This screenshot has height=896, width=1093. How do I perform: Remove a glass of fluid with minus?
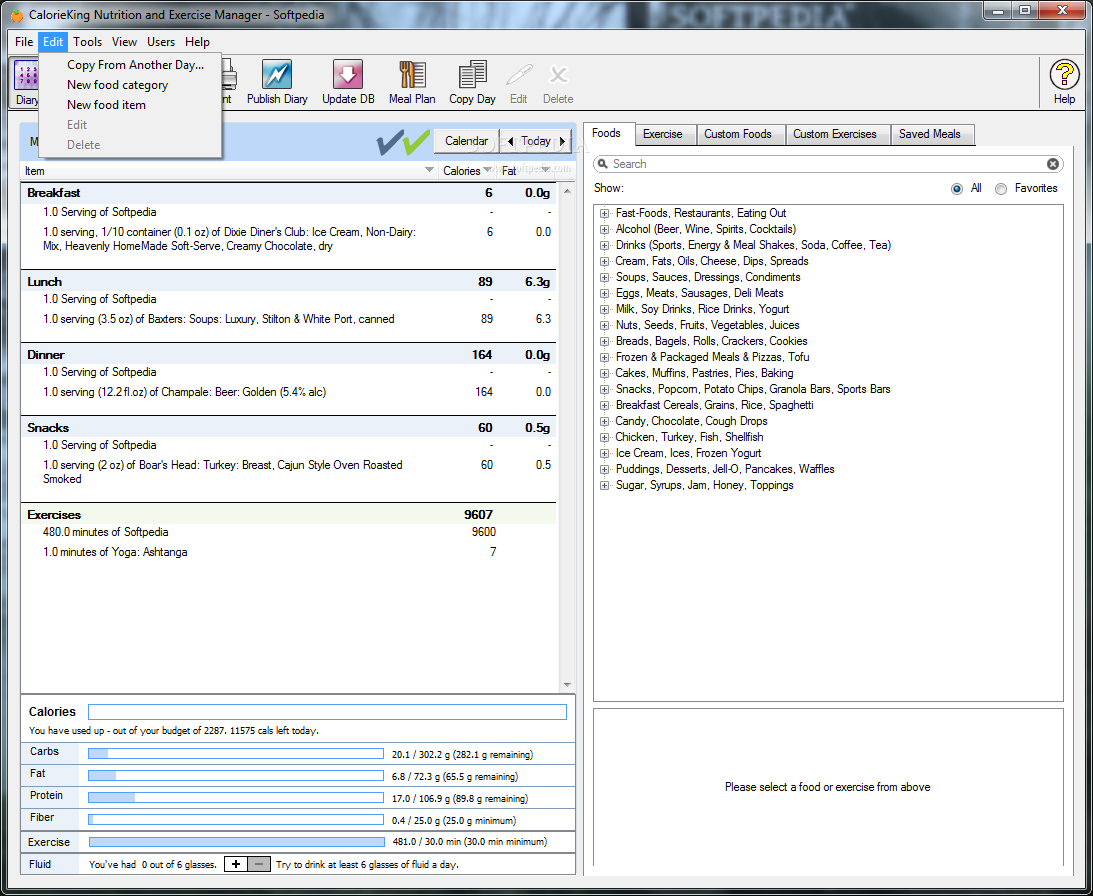pyautogui.click(x=259, y=864)
